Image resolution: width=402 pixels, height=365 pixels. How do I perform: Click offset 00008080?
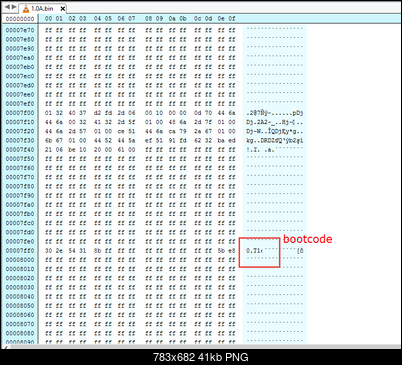click(20, 333)
